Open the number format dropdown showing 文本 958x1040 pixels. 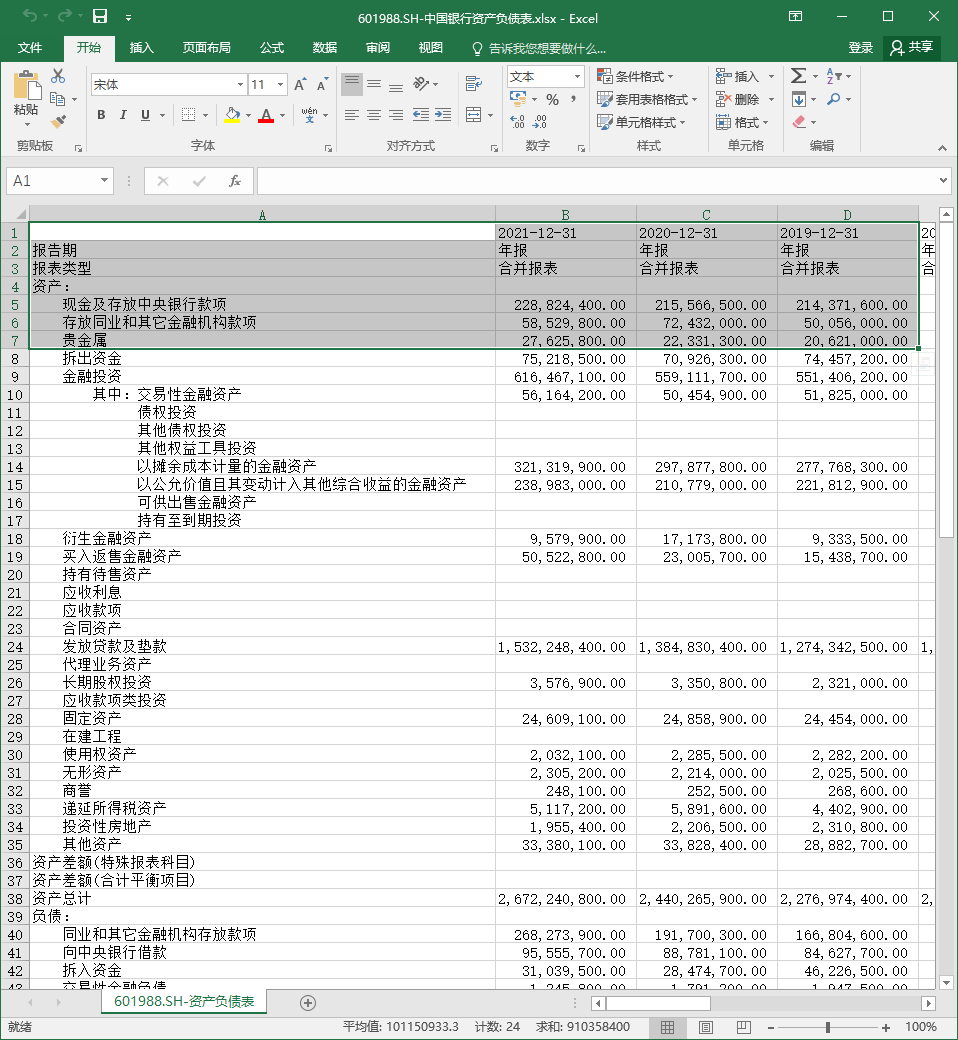click(577, 76)
